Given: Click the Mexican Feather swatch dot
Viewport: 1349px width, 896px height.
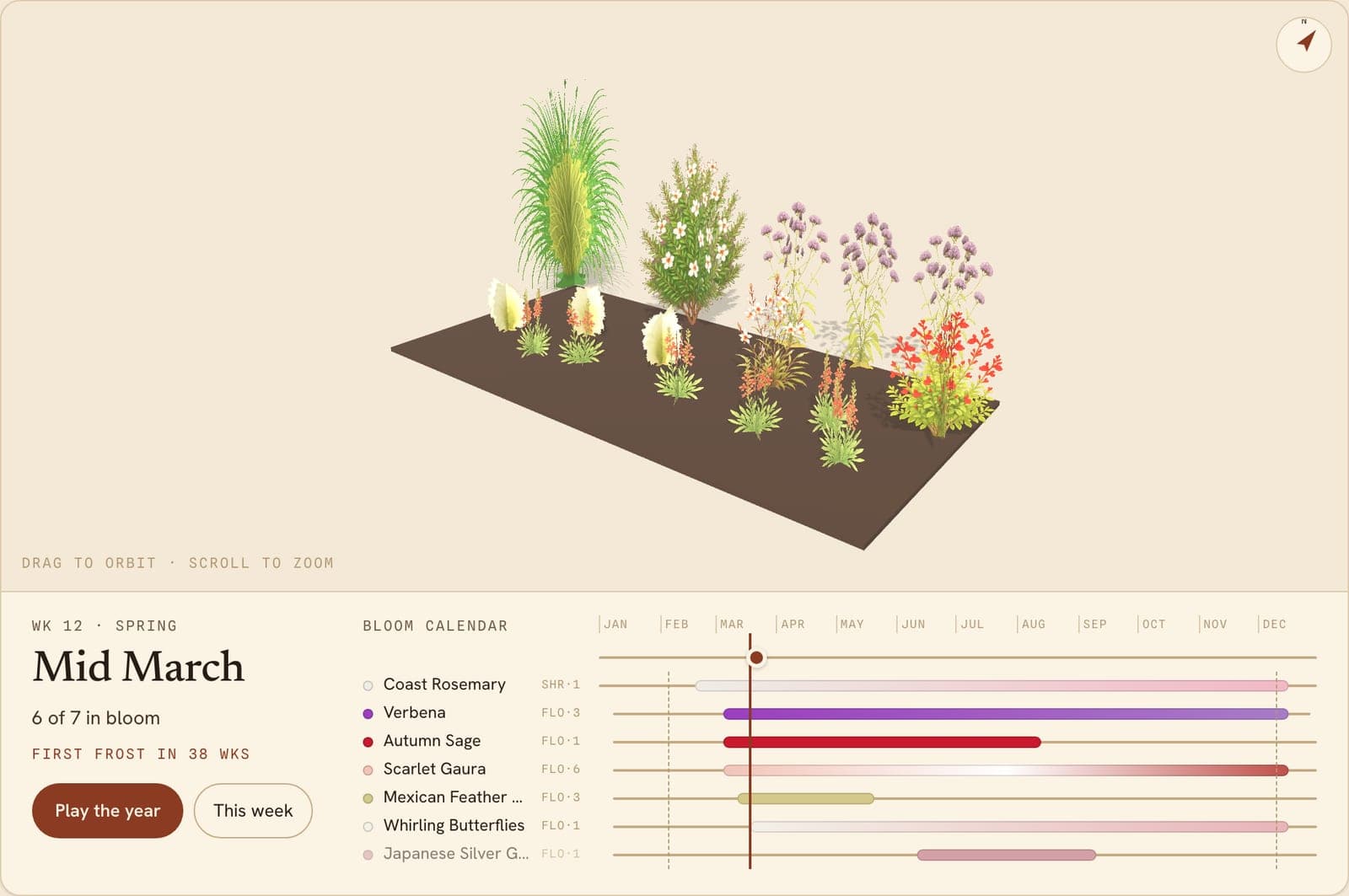Looking at the screenshot, I should (x=368, y=798).
